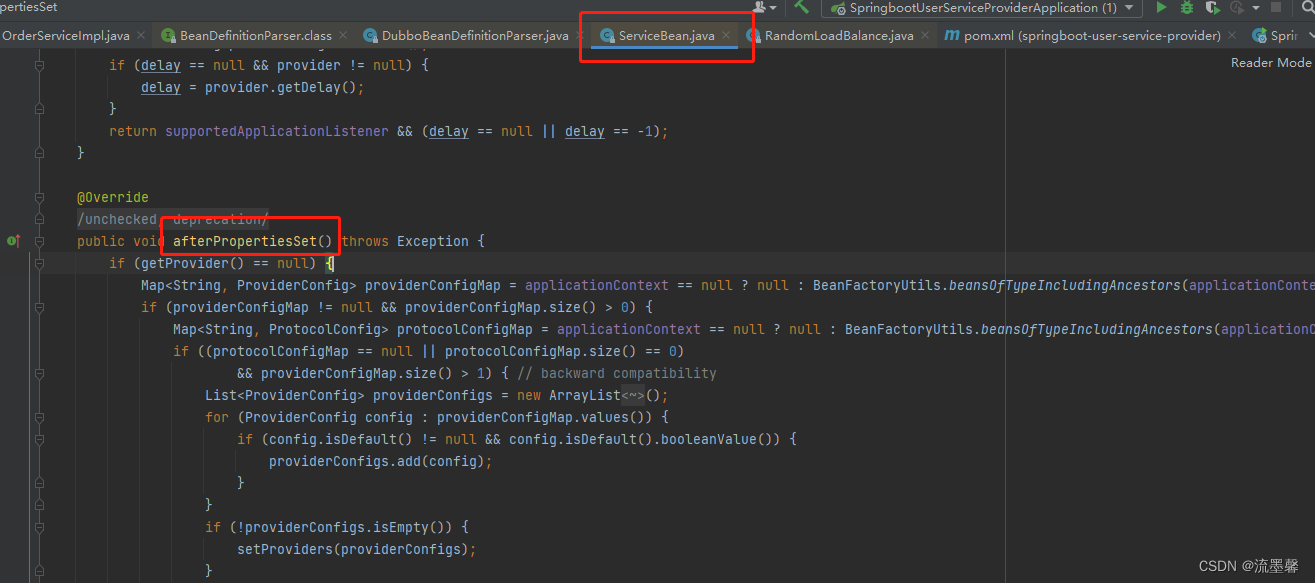Close the ServiceBean.java tab
Screen dimensions: 1315x583
(x=726, y=36)
